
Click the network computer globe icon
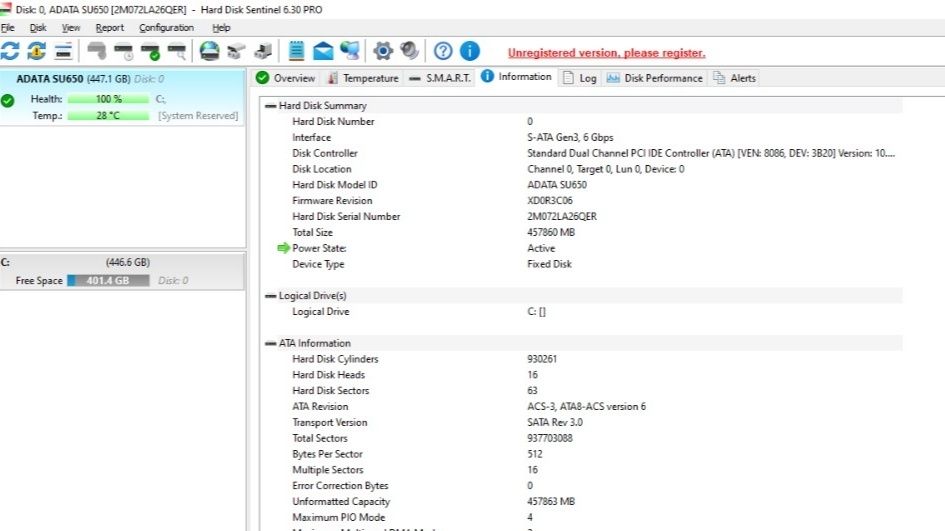[350, 51]
